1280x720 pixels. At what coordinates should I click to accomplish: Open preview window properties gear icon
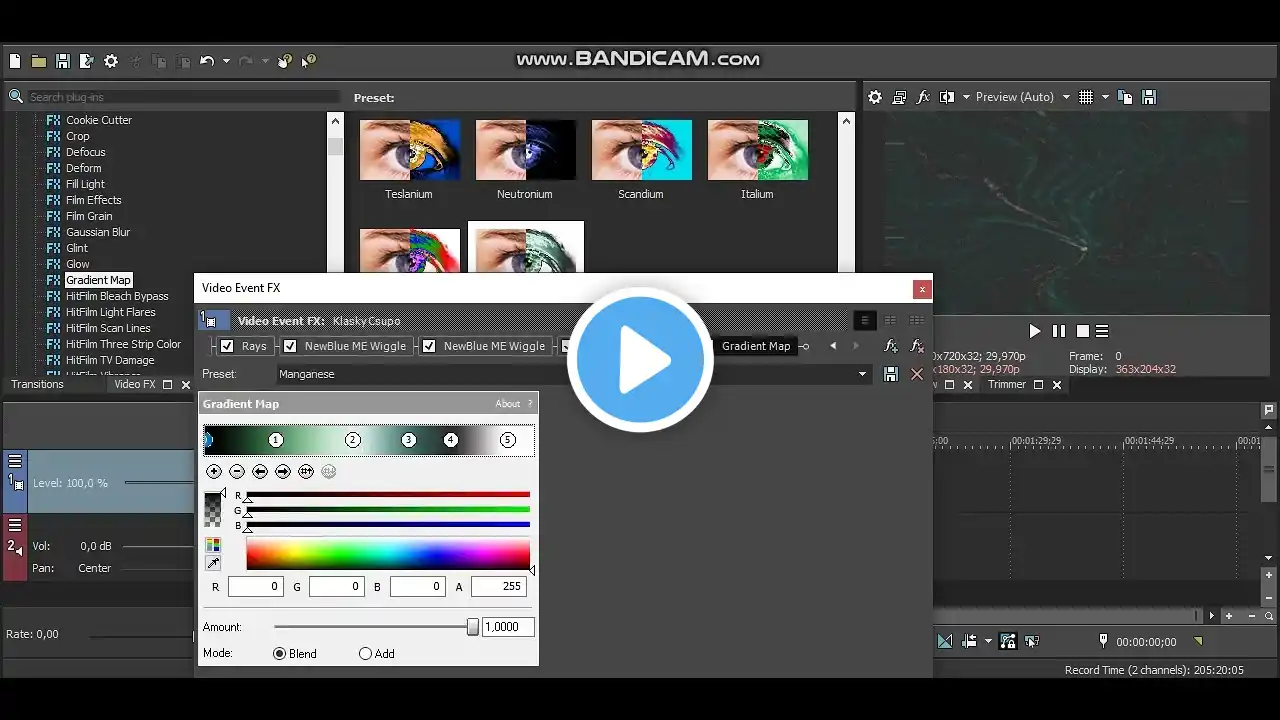click(875, 97)
